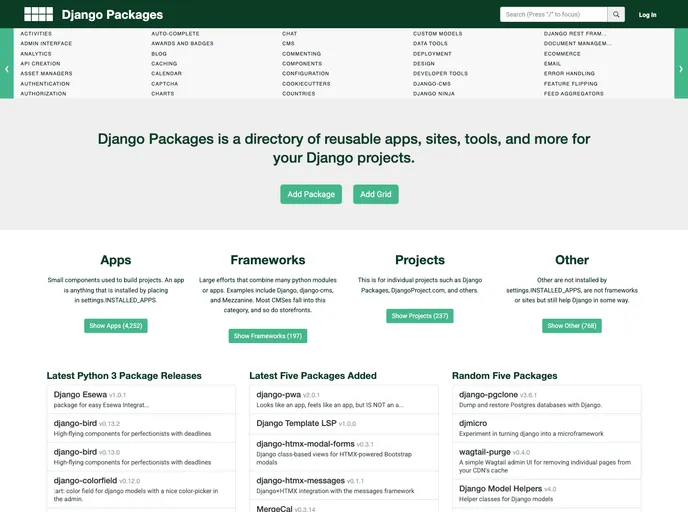Open the CAPTCHA category
The width and height of the screenshot is (688, 512).
point(165,83)
